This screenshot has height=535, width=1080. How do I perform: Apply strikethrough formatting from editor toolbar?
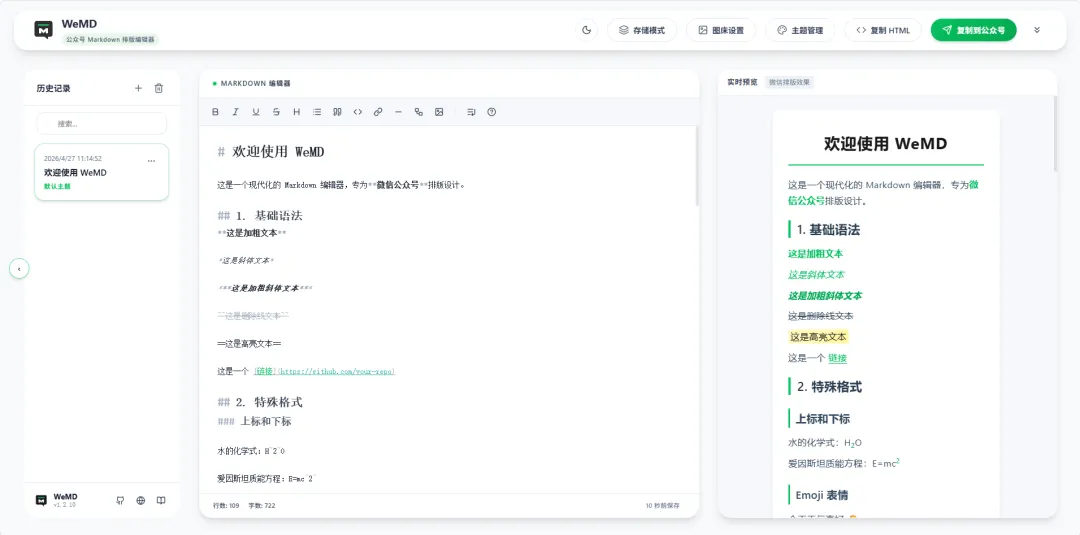point(276,112)
